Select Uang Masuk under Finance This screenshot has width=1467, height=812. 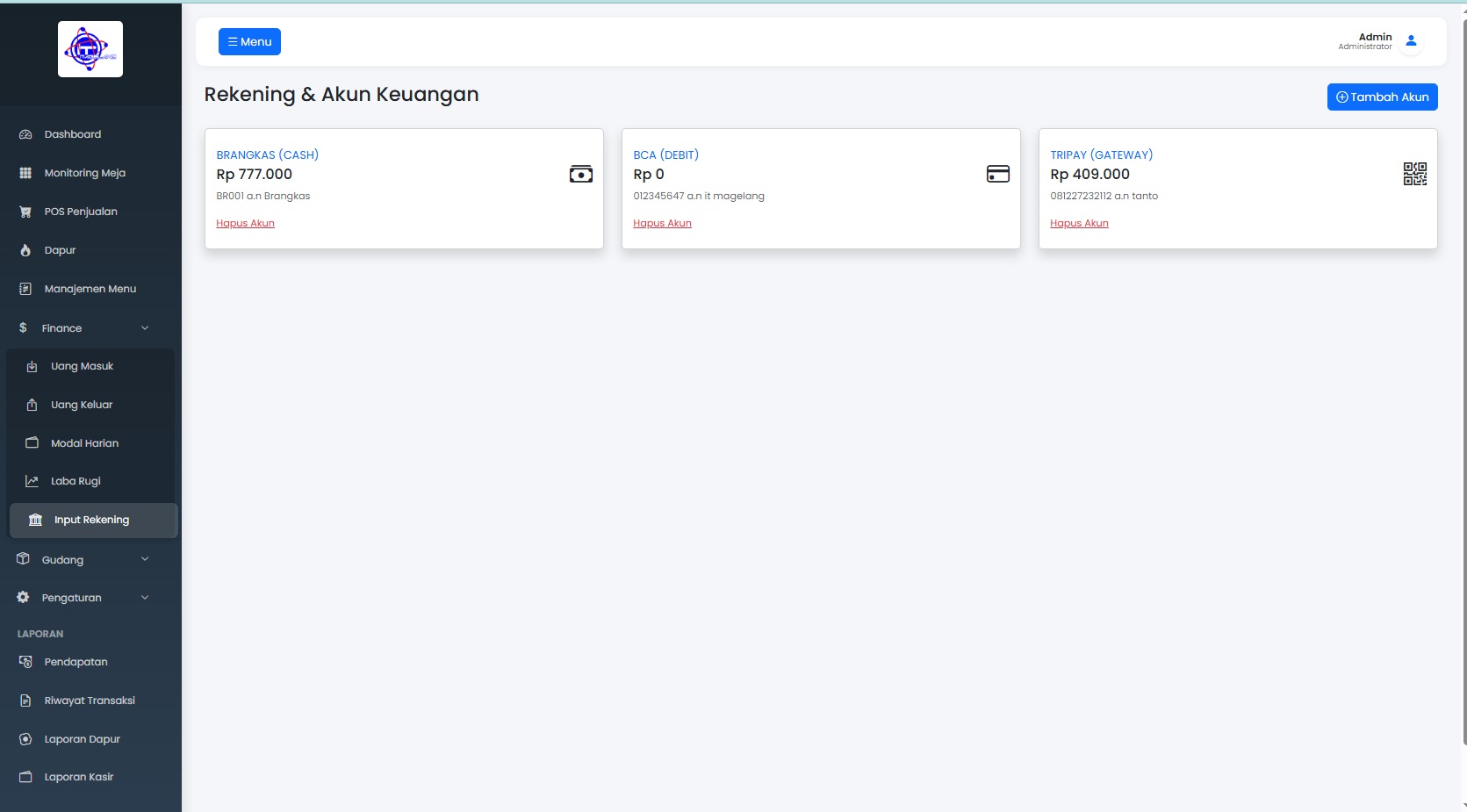[x=92, y=366]
